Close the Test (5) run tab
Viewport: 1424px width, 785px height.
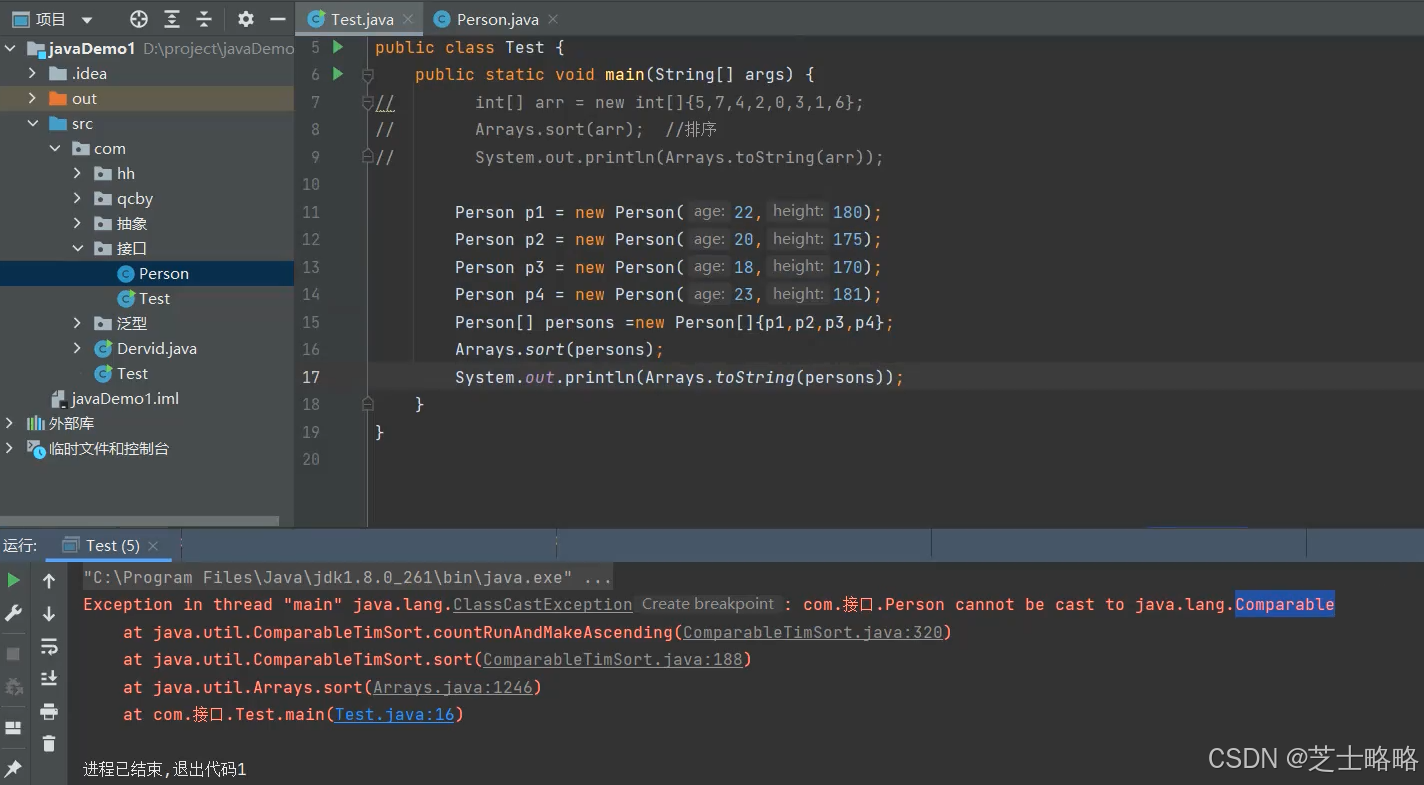pyautogui.click(x=153, y=545)
